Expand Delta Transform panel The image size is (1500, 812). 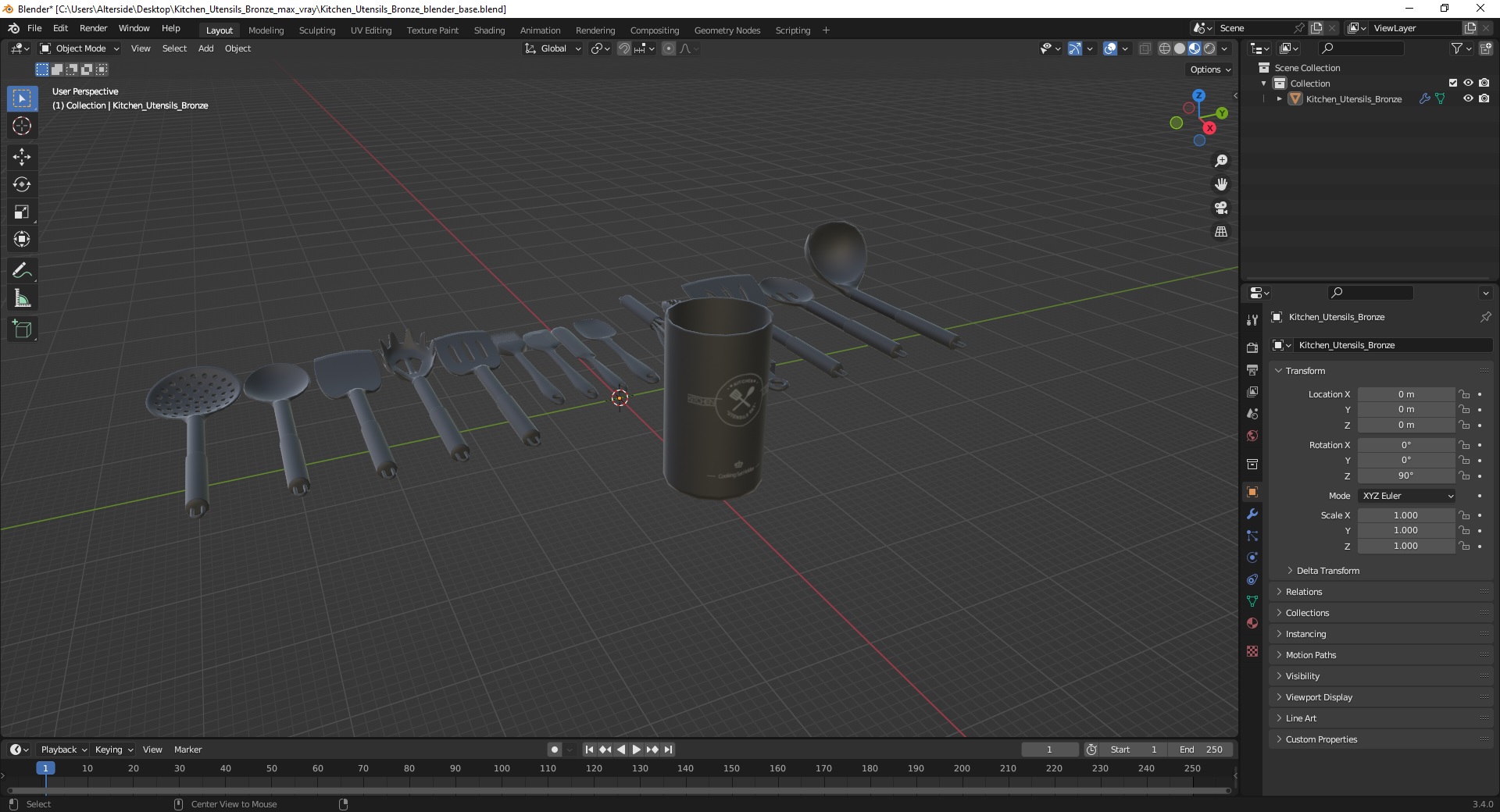1328,571
